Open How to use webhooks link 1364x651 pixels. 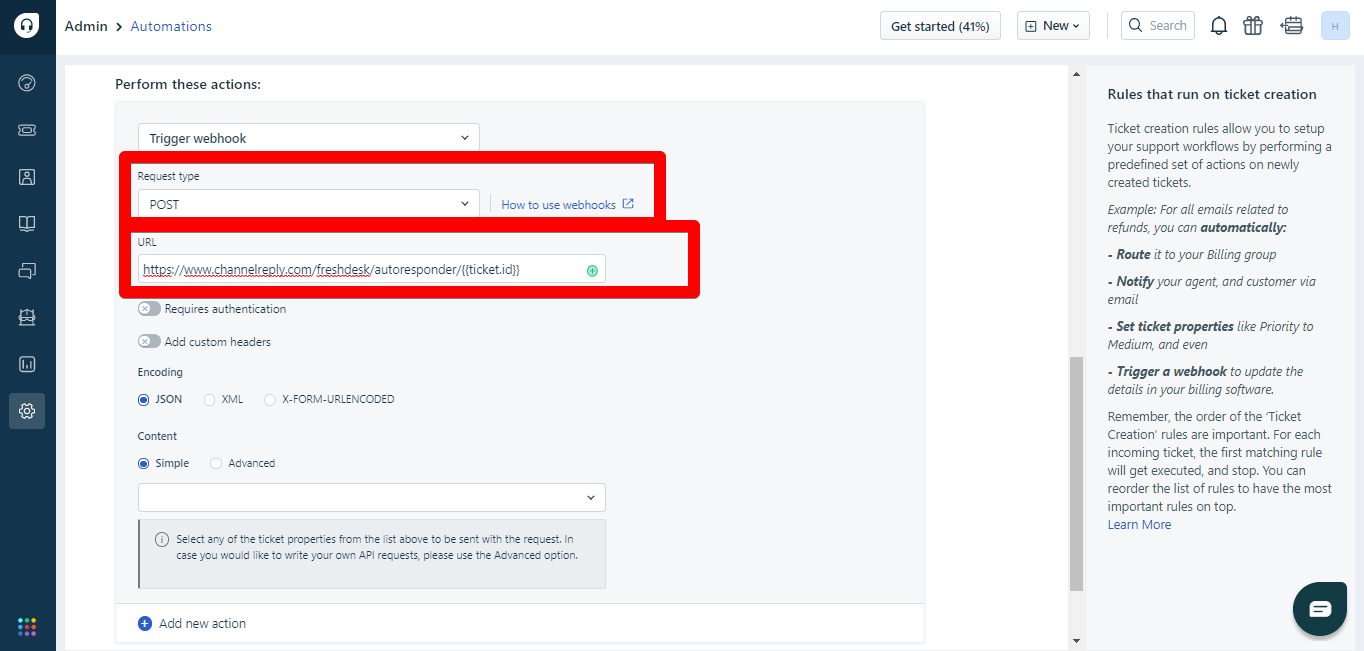(559, 204)
